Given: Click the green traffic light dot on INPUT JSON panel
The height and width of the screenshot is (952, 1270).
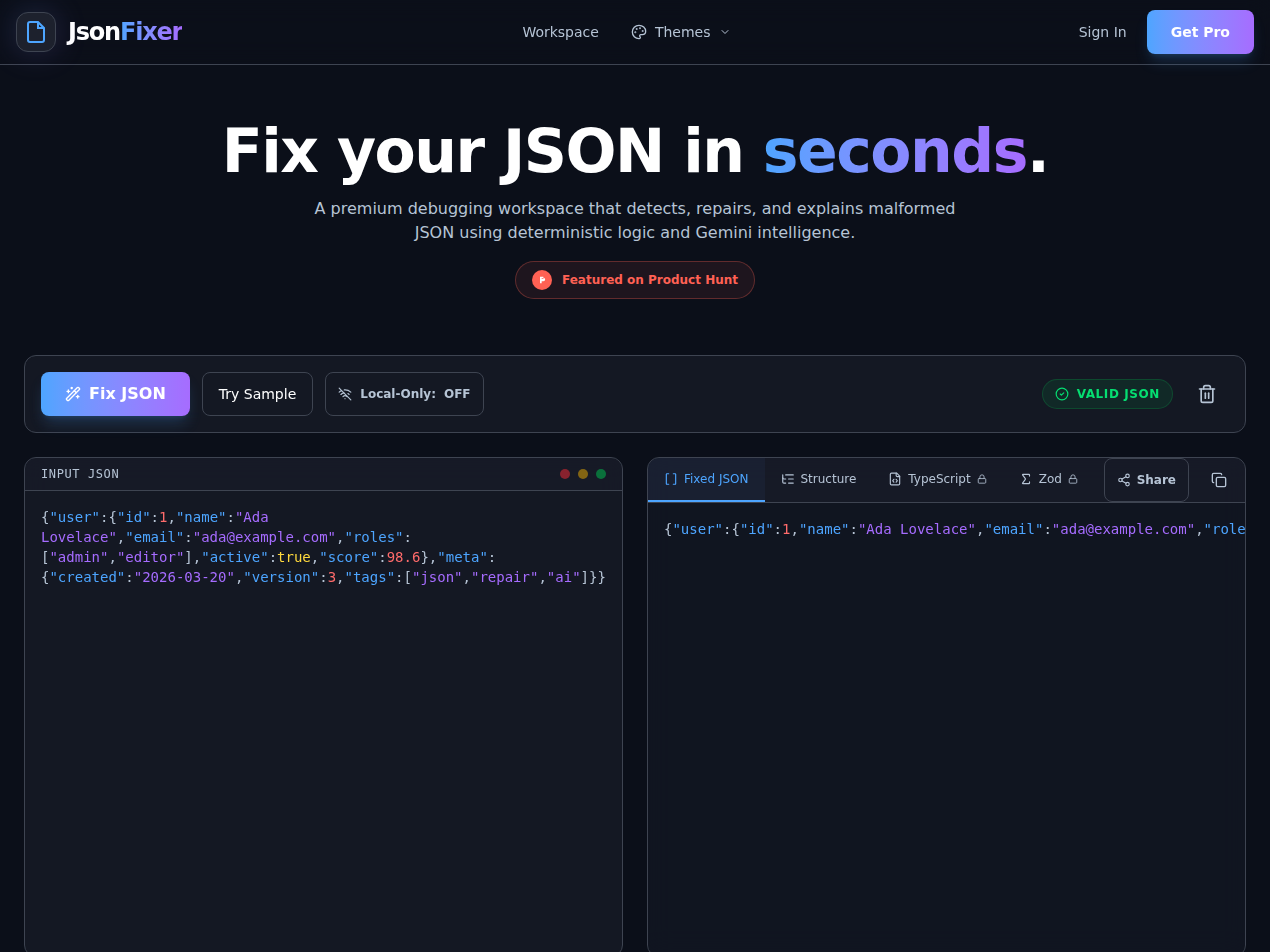Looking at the screenshot, I should pyautogui.click(x=601, y=474).
